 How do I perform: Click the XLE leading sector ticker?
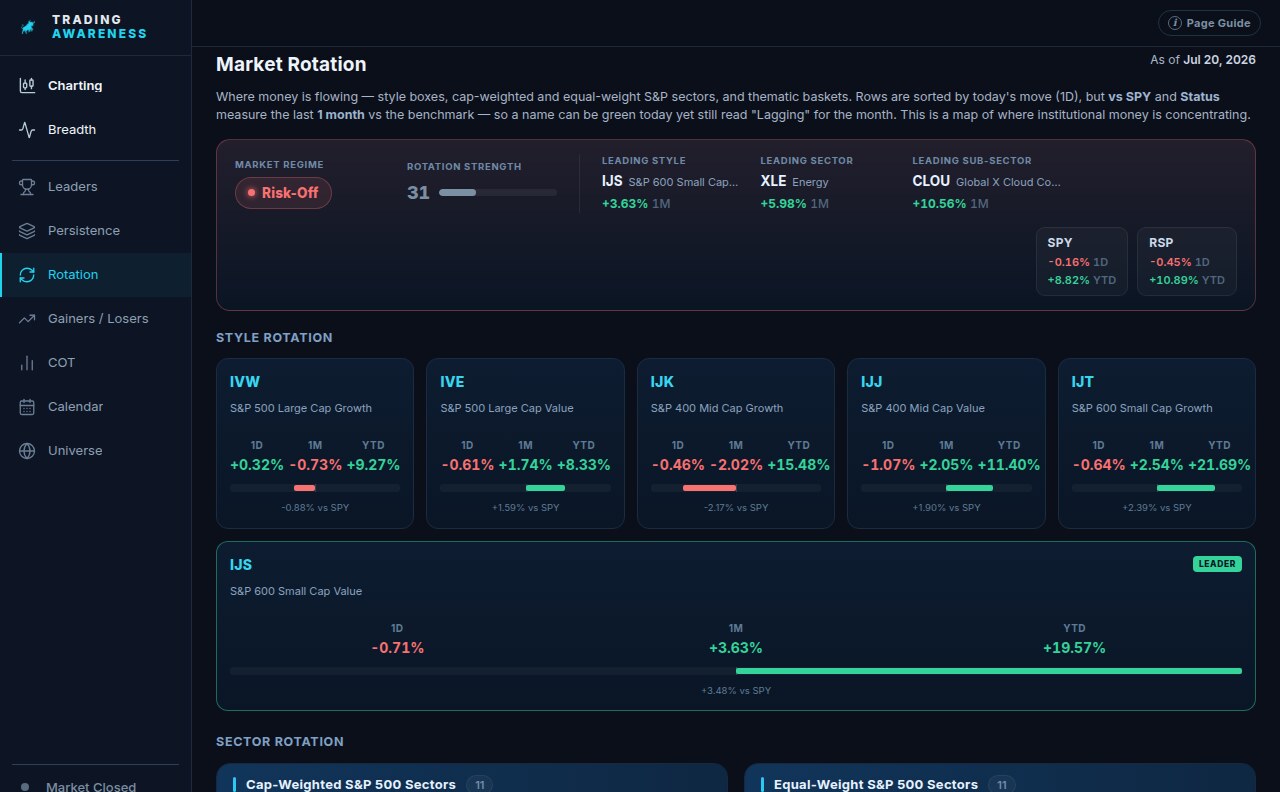click(x=773, y=181)
